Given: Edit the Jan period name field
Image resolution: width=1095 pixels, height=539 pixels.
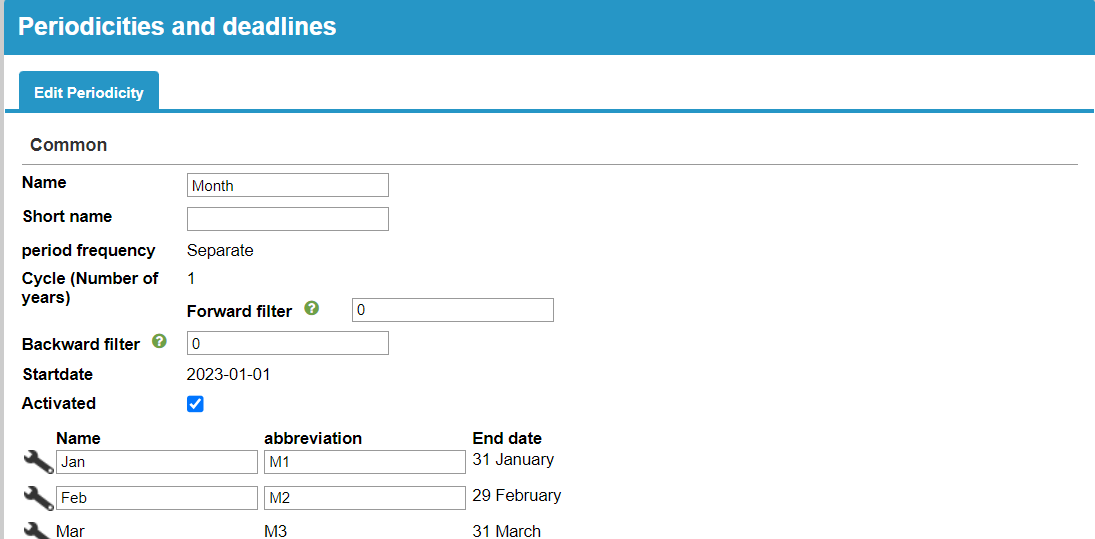Looking at the screenshot, I should point(157,462).
